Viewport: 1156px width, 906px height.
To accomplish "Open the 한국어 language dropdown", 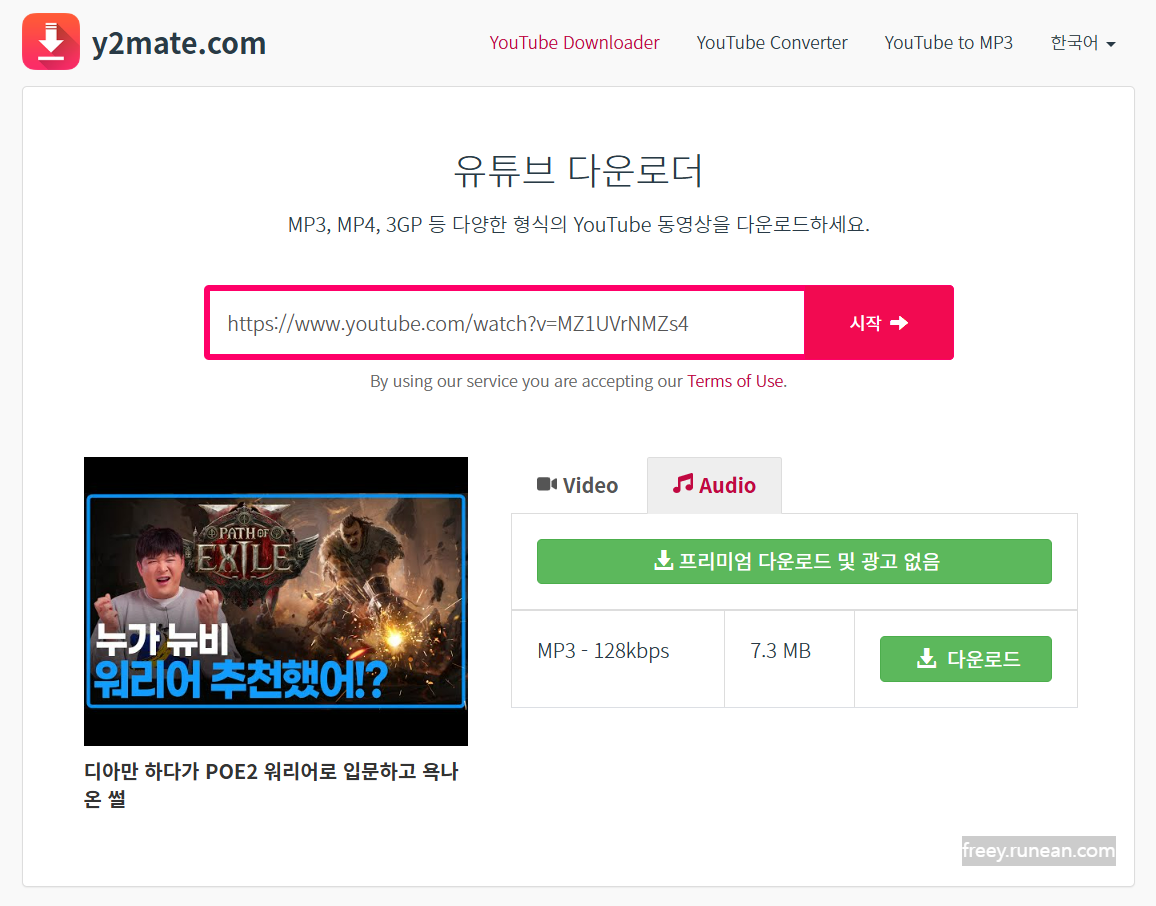I will pyautogui.click(x=1082, y=43).
